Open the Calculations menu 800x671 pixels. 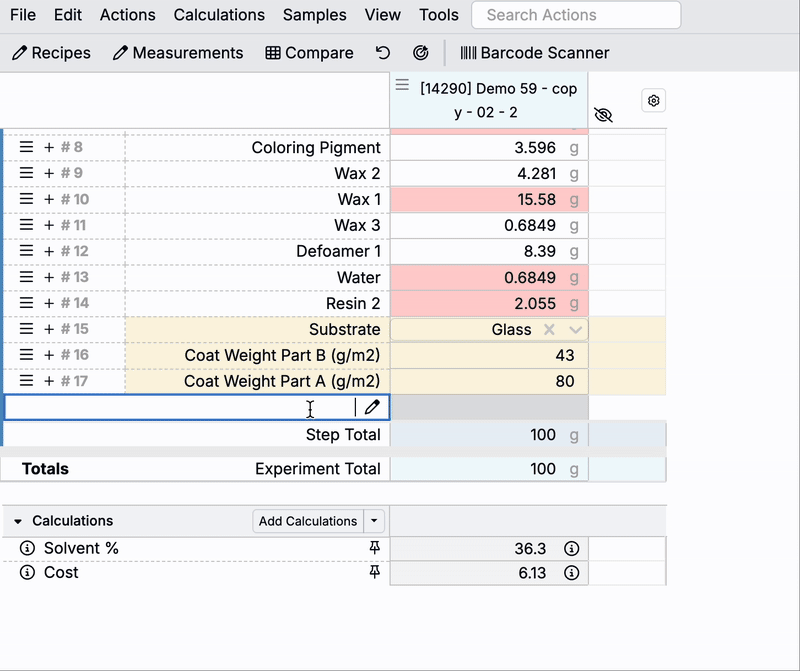(x=219, y=15)
